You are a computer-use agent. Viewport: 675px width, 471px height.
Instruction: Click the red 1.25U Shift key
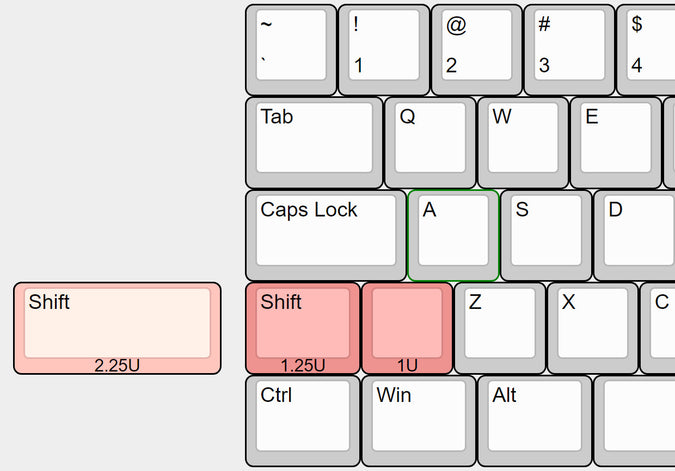click(303, 328)
